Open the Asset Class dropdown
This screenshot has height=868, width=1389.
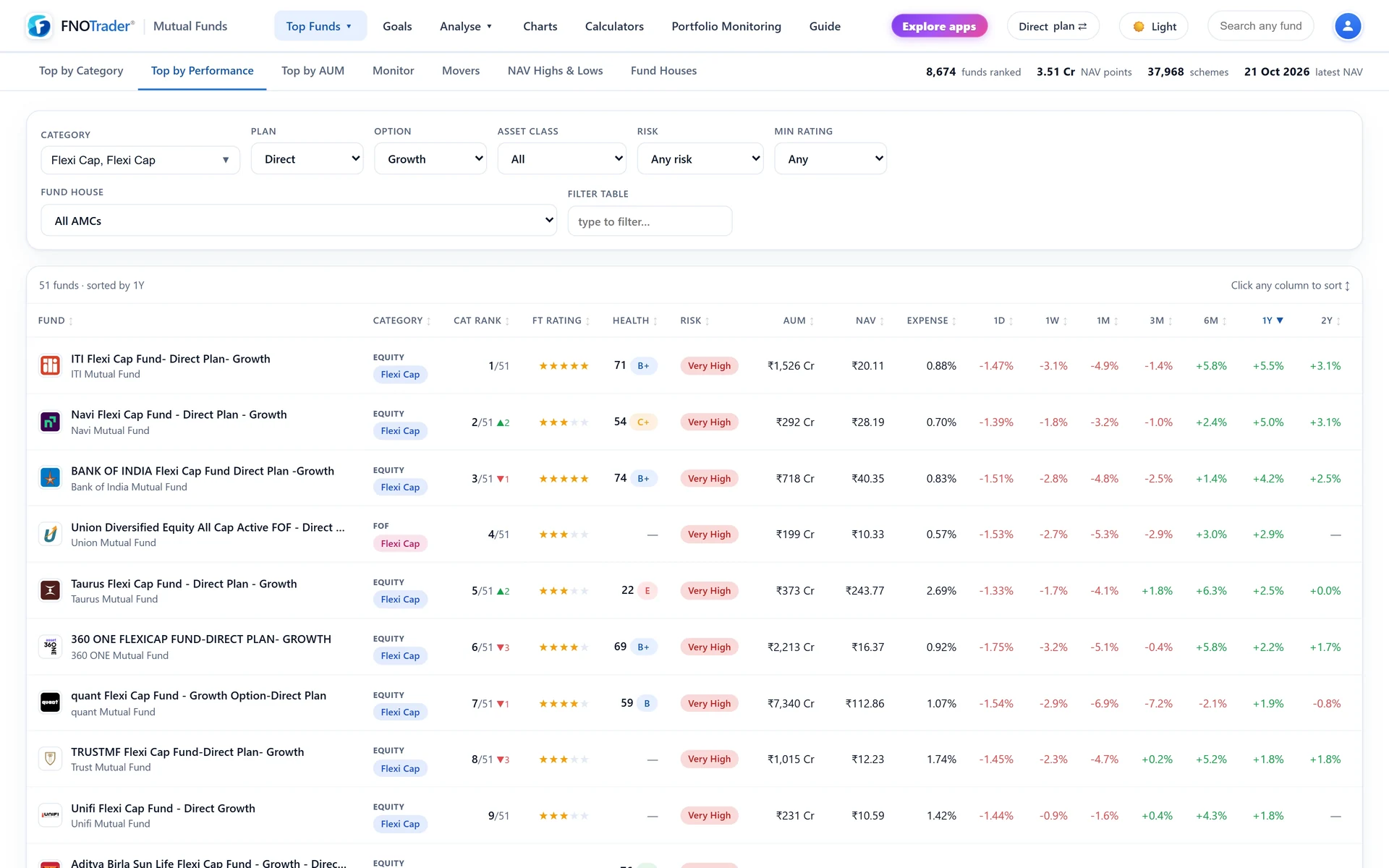click(x=562, y=158)
